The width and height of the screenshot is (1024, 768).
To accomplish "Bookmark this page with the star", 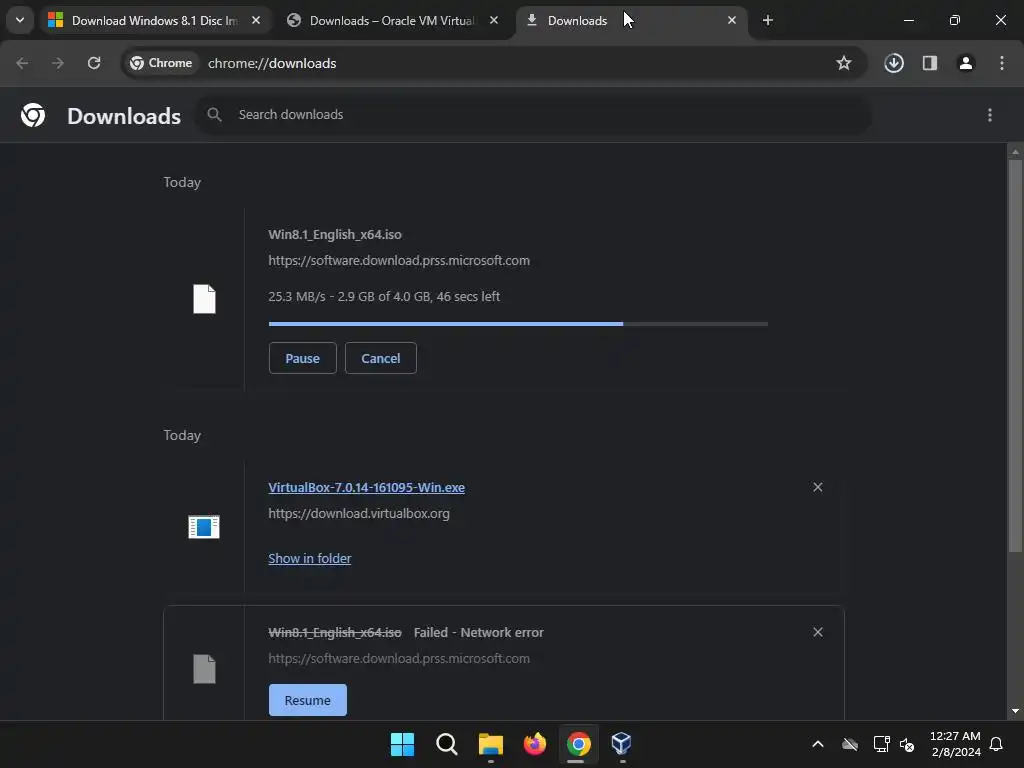I will click(x=844, y=63).
